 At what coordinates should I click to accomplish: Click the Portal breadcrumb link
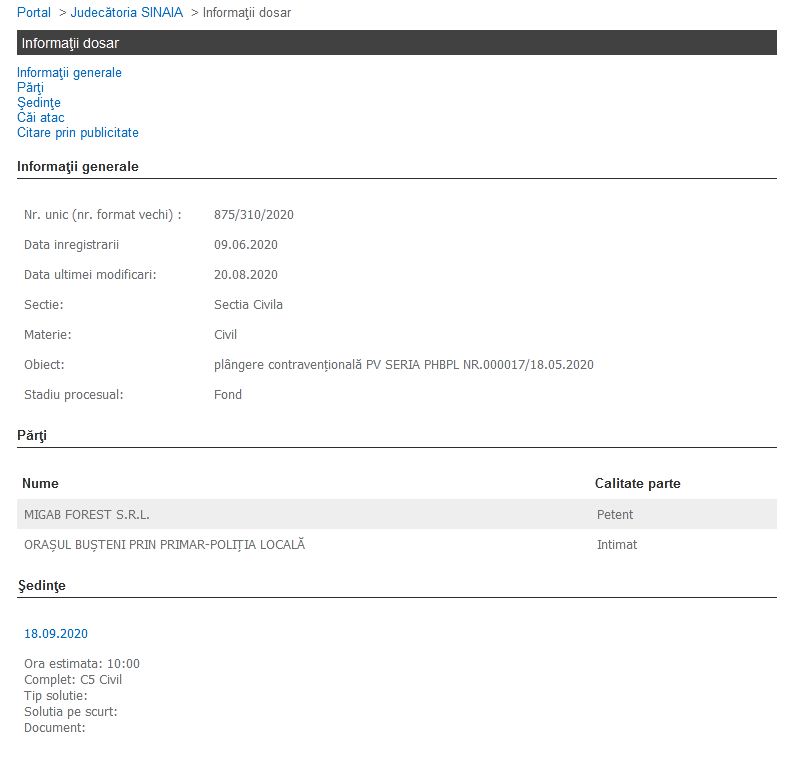34,12
